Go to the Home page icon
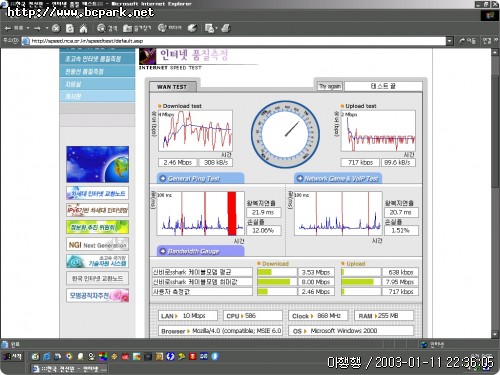The image size is (500, 375). click(x=83, y=28)
